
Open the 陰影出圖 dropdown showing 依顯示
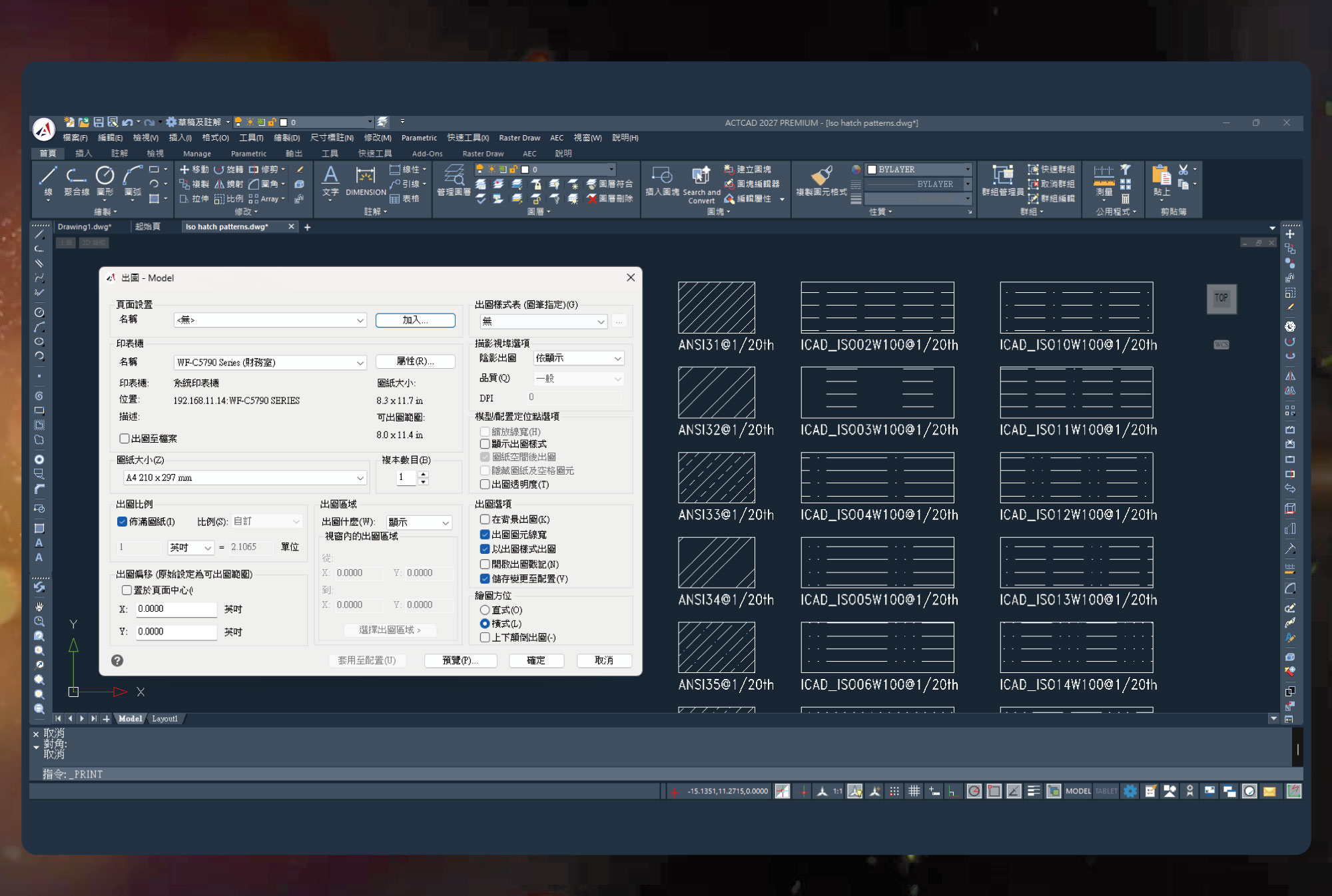[x=579, y=358]
